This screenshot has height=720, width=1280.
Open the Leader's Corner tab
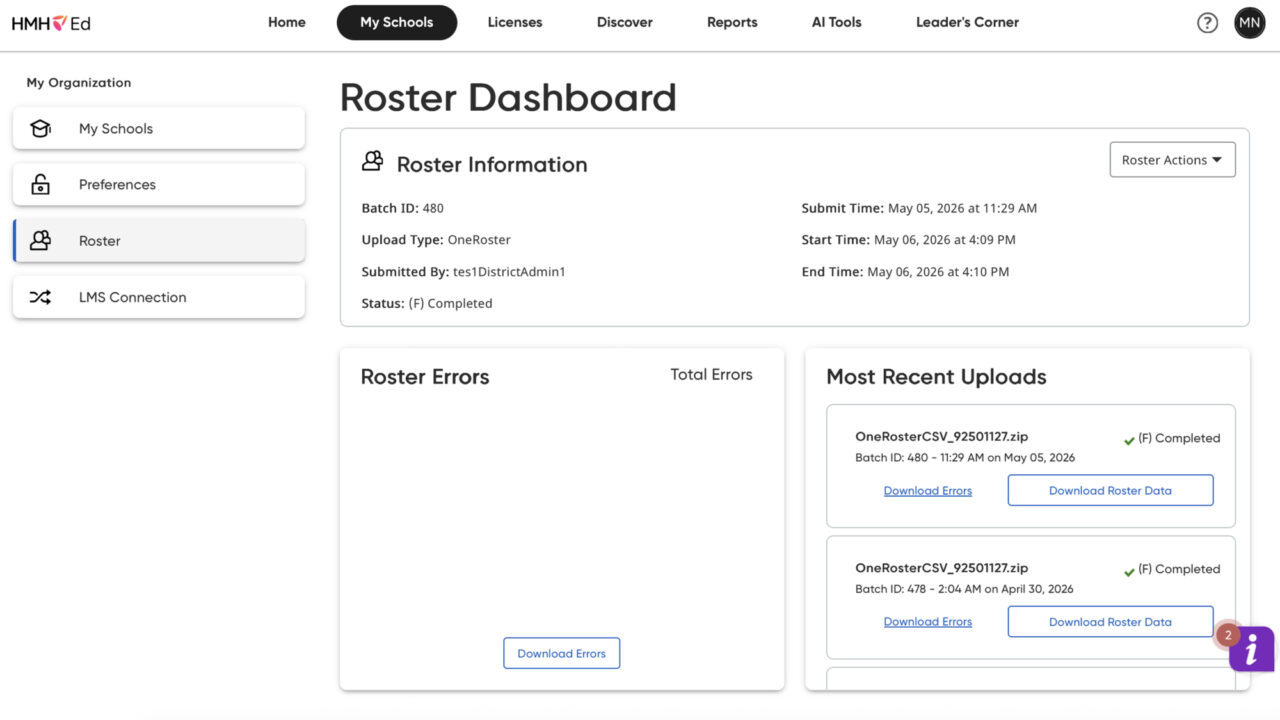coord(967,22)
